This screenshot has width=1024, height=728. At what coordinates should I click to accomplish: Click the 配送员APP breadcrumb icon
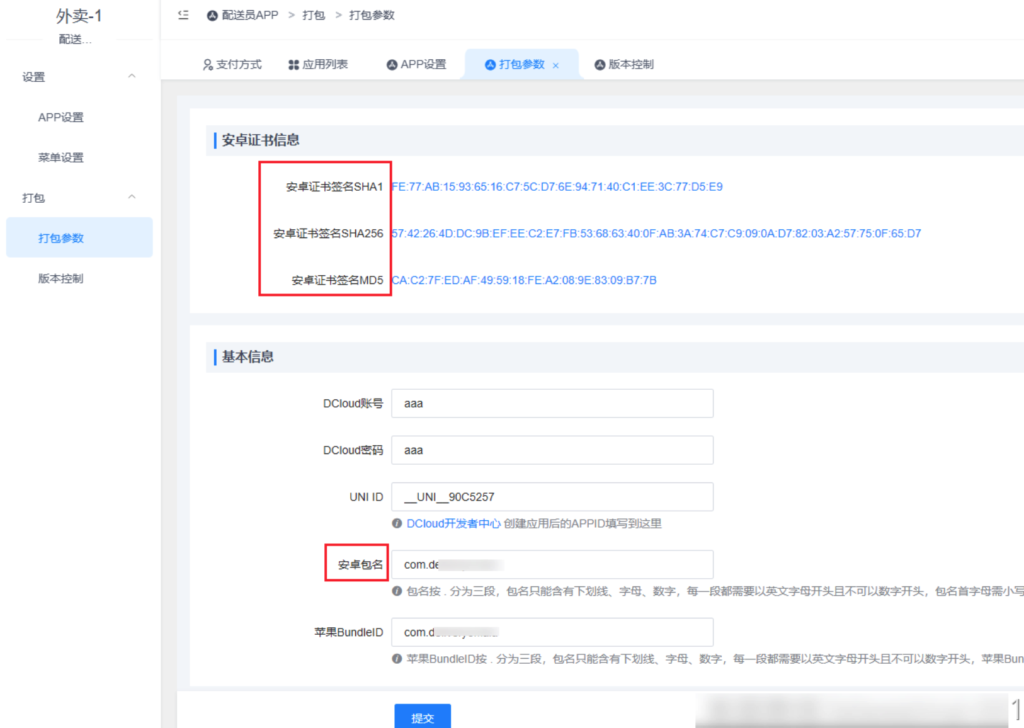pos(212,16)
